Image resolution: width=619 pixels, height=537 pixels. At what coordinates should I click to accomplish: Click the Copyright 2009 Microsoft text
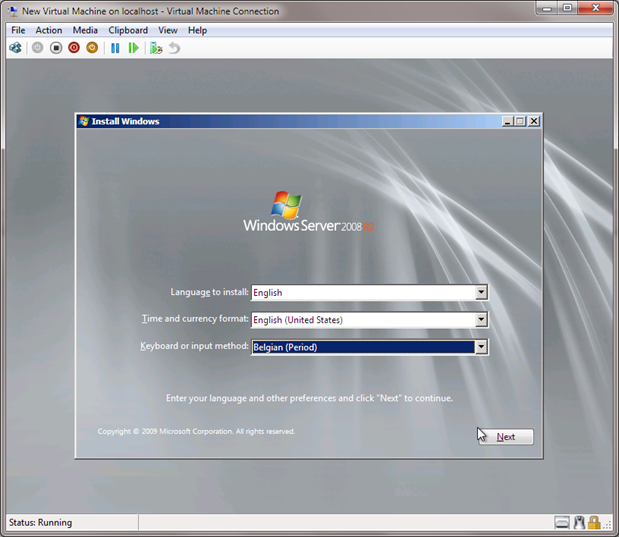(196, 431)
